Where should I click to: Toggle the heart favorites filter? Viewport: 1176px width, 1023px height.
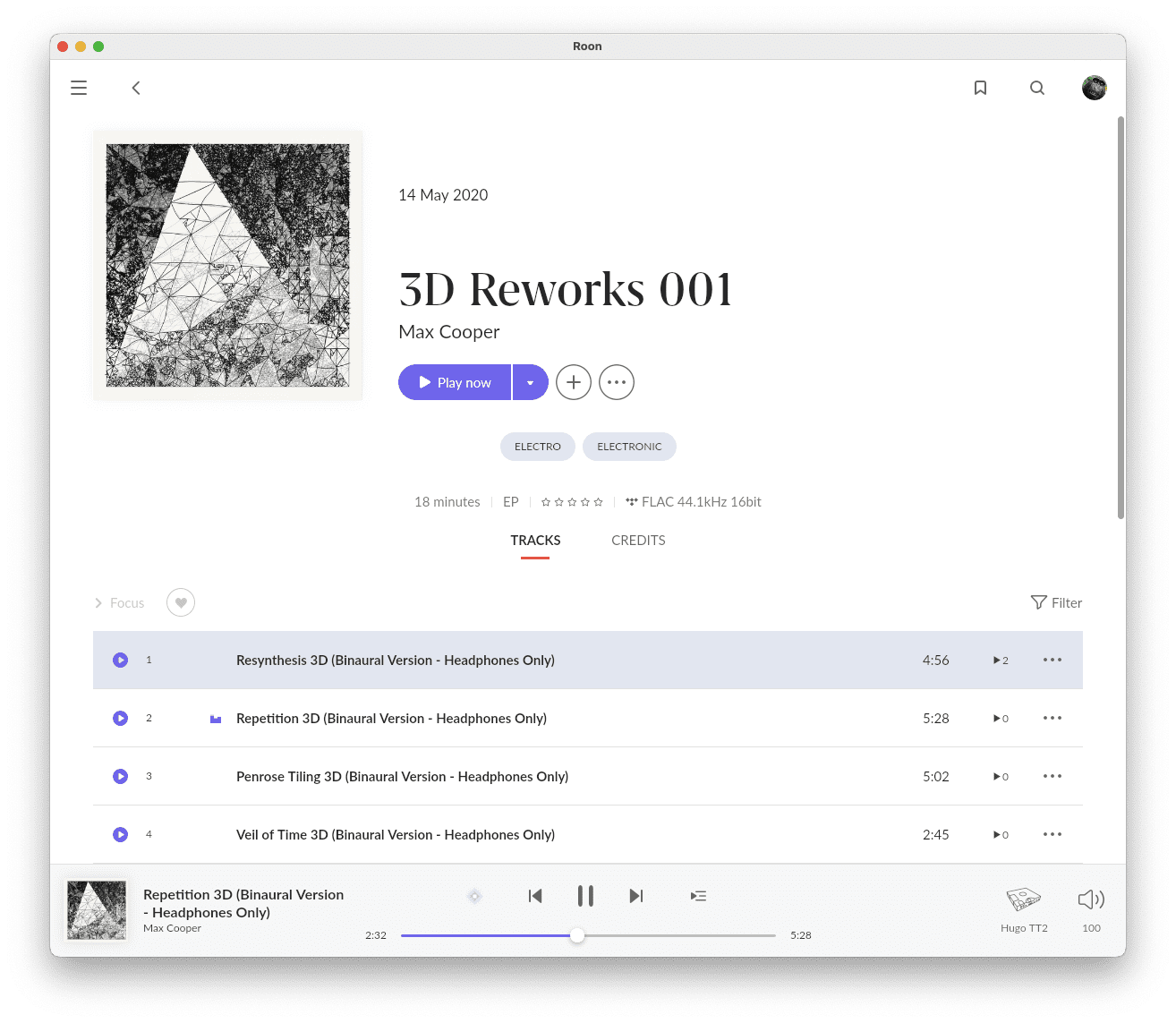click(181, 603)
